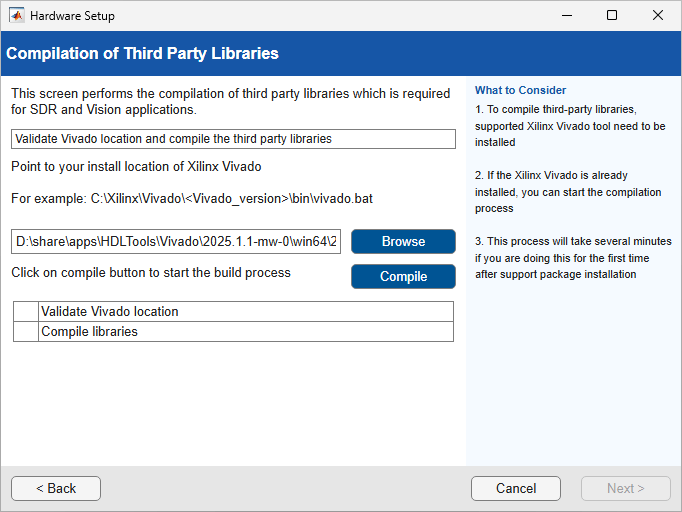Click status cell beside 'Validate Vivado location'
The height and width of the screenshot is (512, 682).
26,311
